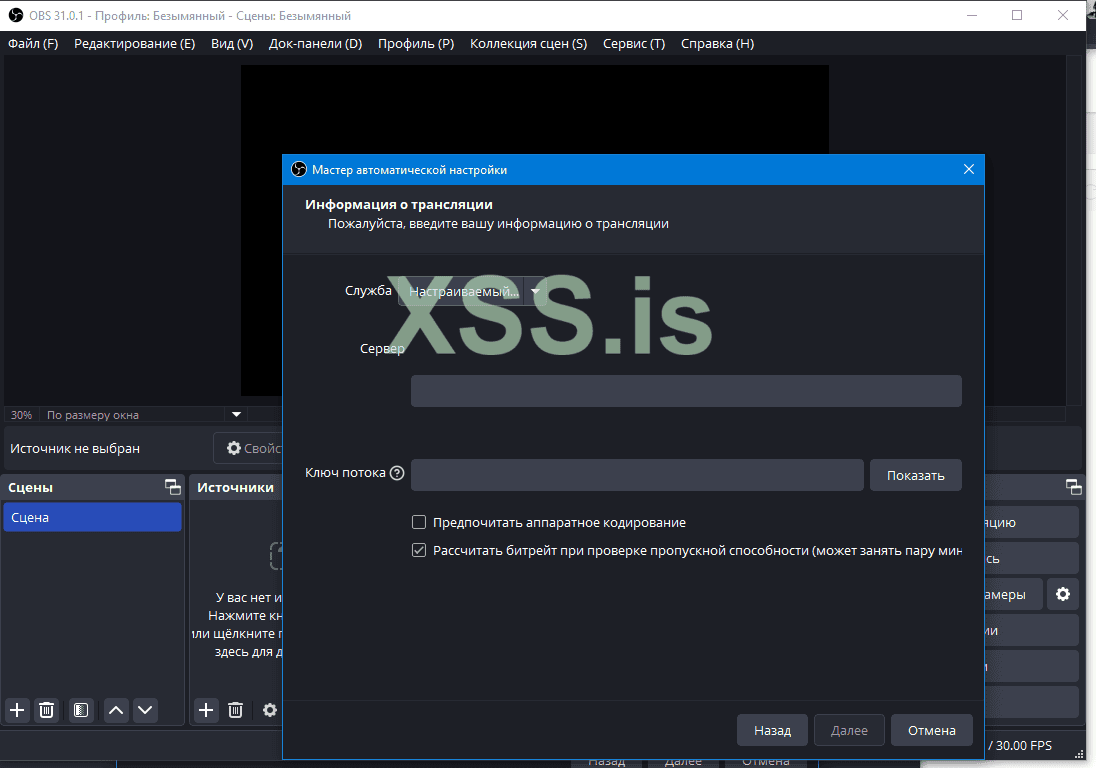This screenshot has width=1096, height=768.
Task: Open source properties gear in Sources toolbar
Action: [270, 710]
